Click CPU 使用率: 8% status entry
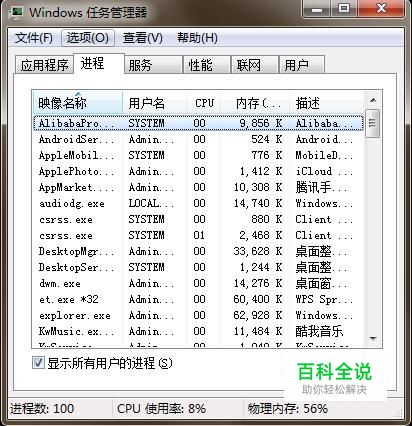Image resolution: width=412 pixels, height=426 pixels. click(x=161, y=409)
